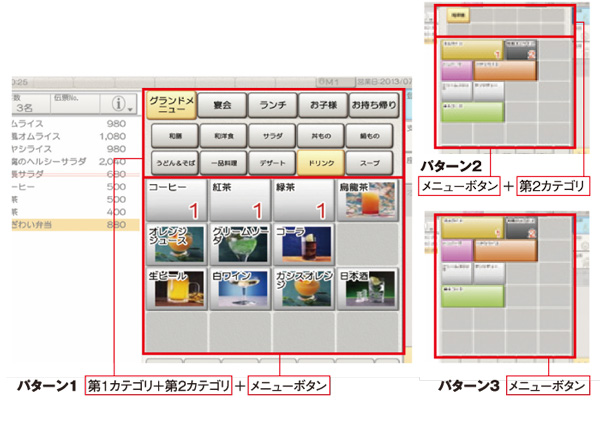Image resolution: width=600 pixels, height=429 pixels.
Task: Choose the 和膳 sub-category
Action: click(175, 135)
